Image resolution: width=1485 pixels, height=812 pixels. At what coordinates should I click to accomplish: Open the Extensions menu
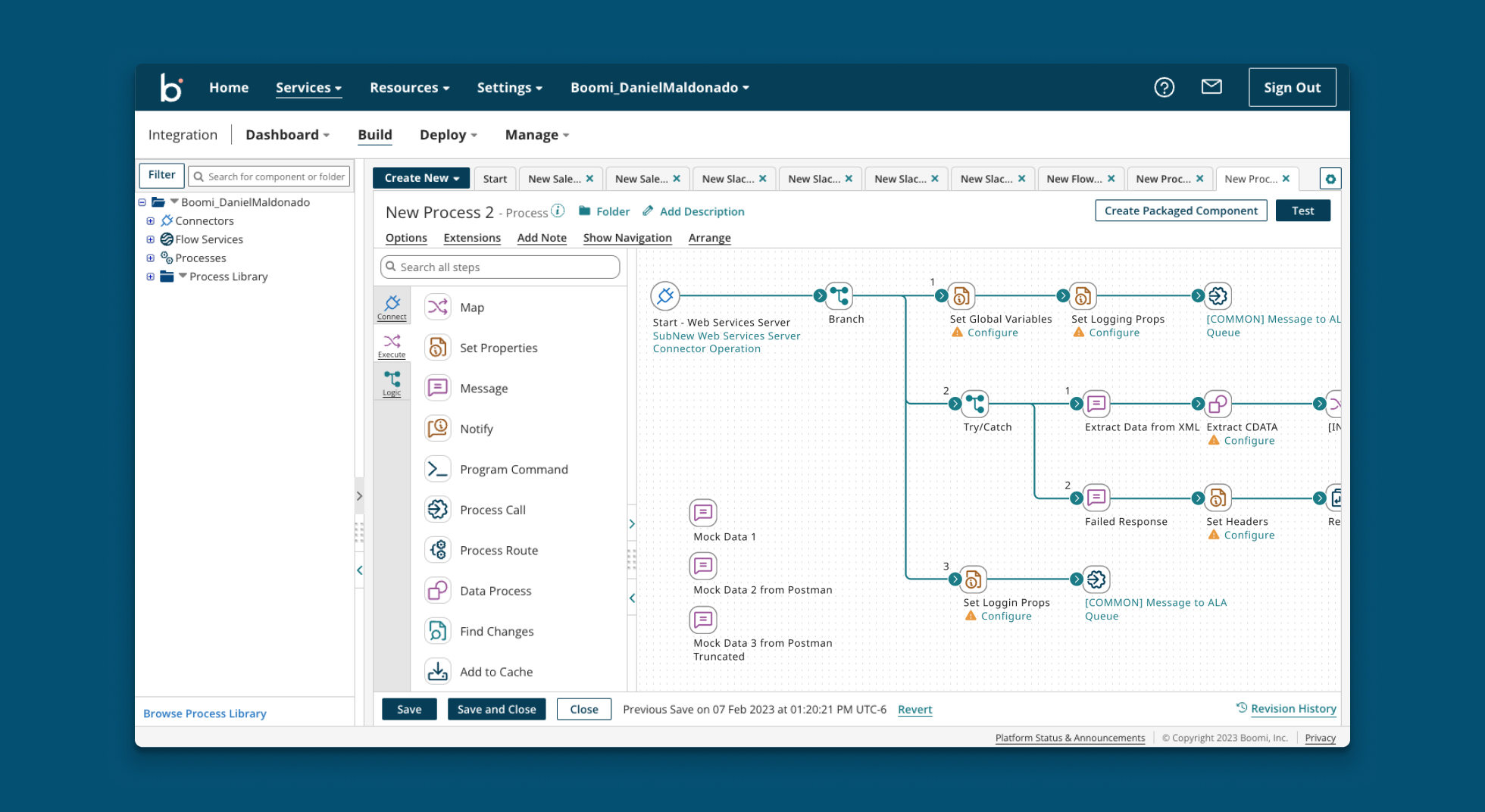coord(472,238)
